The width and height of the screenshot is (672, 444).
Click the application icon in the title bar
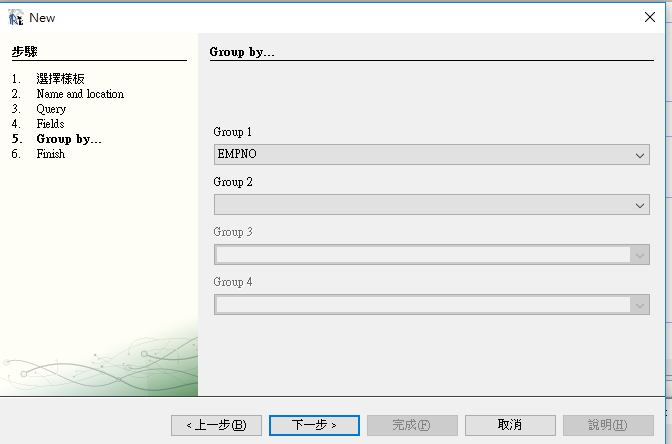click(x=15, y=17)
